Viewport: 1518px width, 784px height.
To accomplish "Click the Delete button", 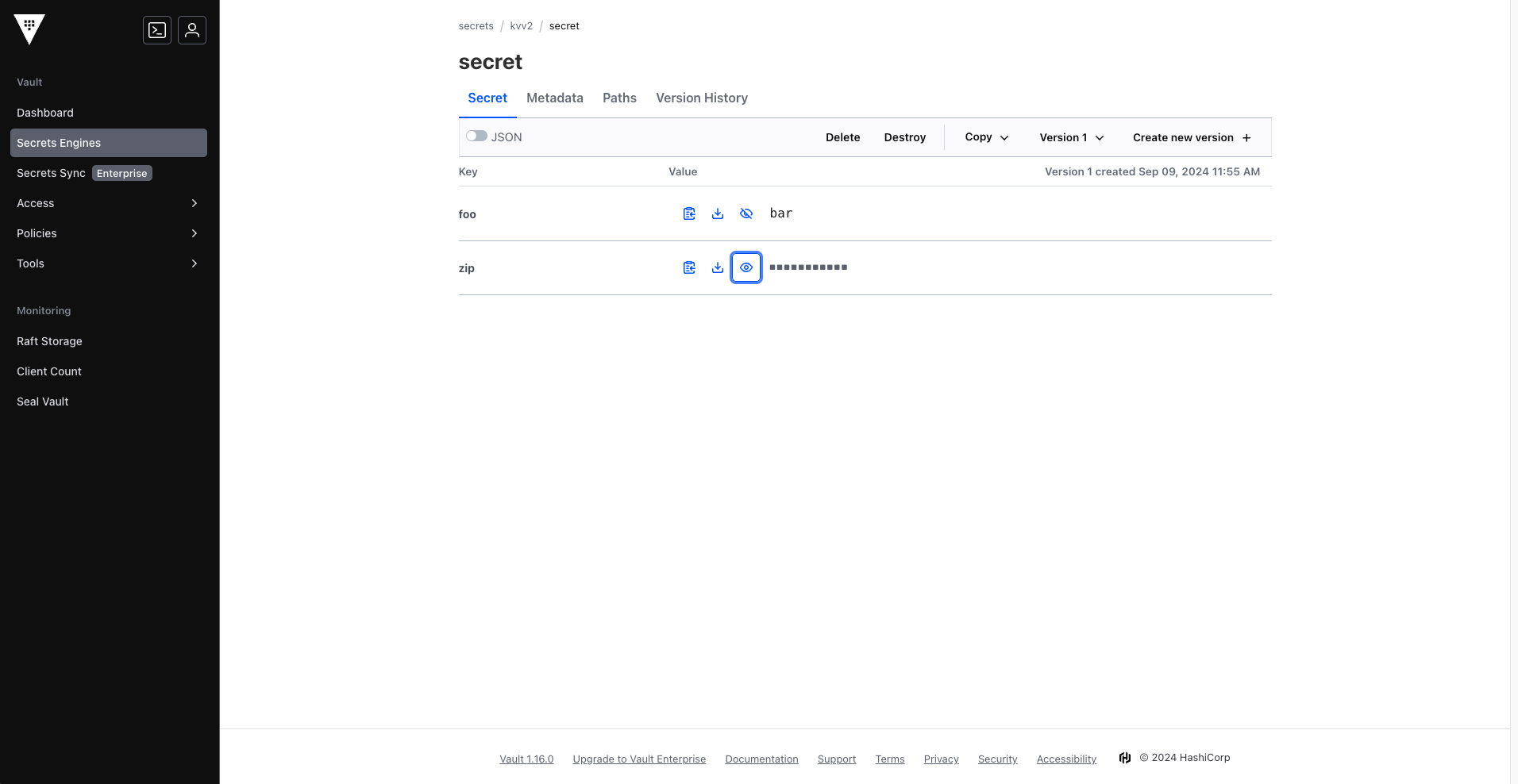I will point(842,137).
